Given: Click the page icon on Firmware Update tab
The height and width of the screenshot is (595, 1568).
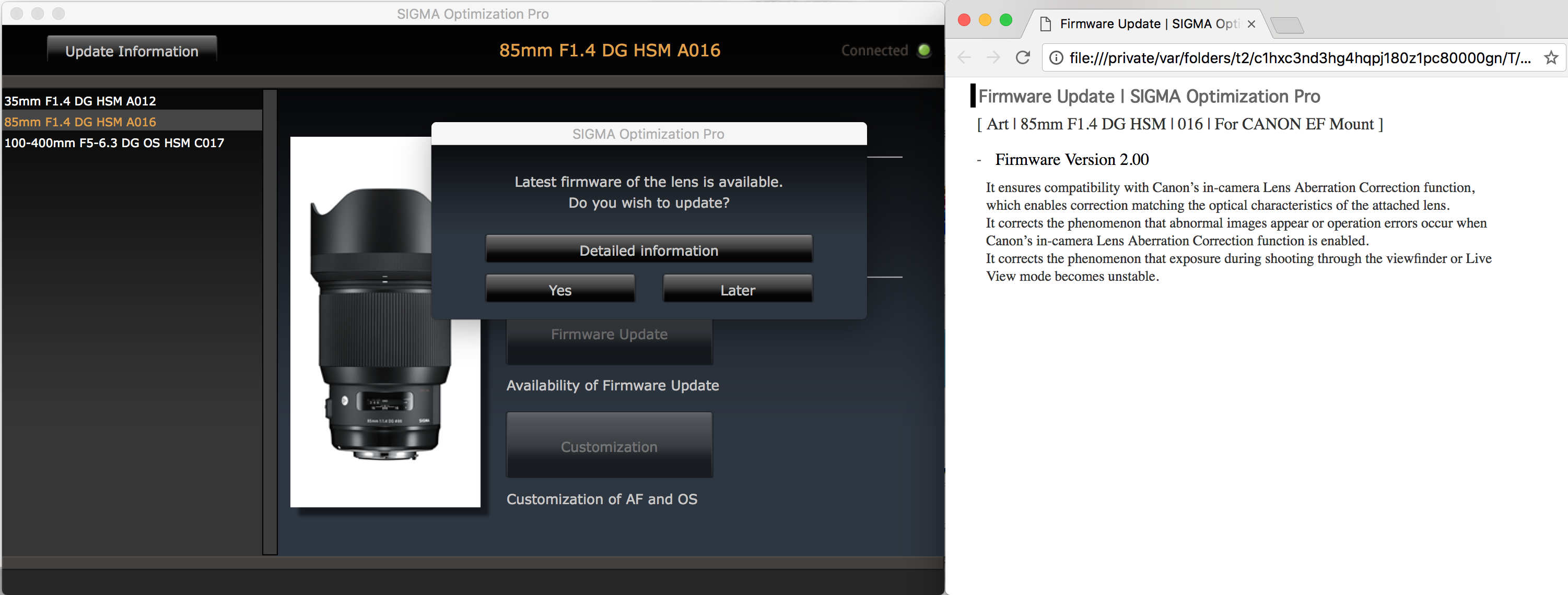Looking at the screenshot, I should click(x=1046, y=23).
